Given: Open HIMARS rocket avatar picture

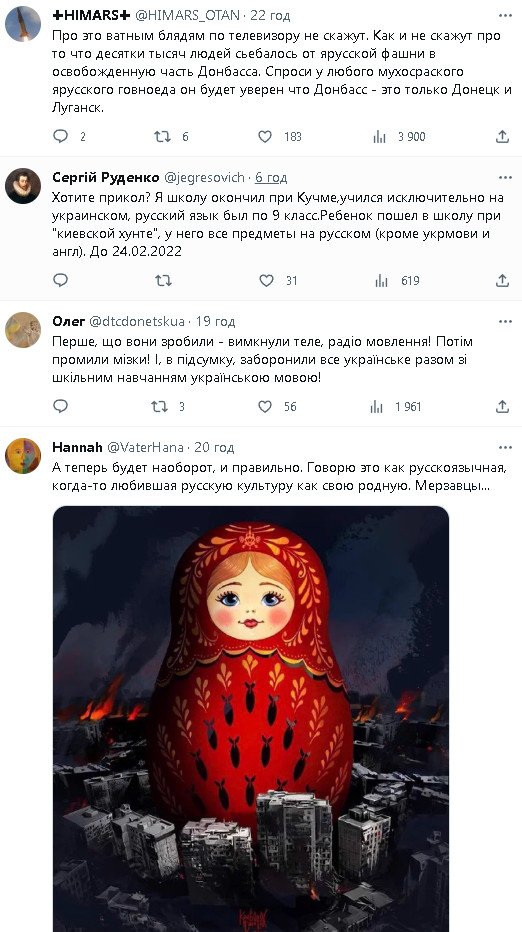Looking at the screenshot, I should click(x=23, y=24).
